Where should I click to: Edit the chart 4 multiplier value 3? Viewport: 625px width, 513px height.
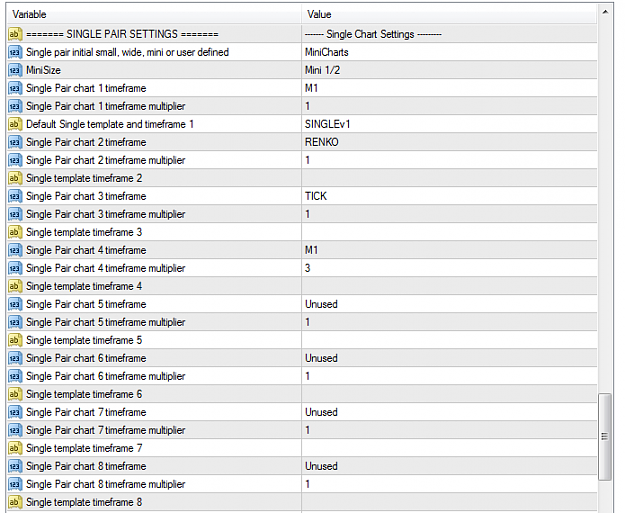pyautogui.click(x=449, y=268)
